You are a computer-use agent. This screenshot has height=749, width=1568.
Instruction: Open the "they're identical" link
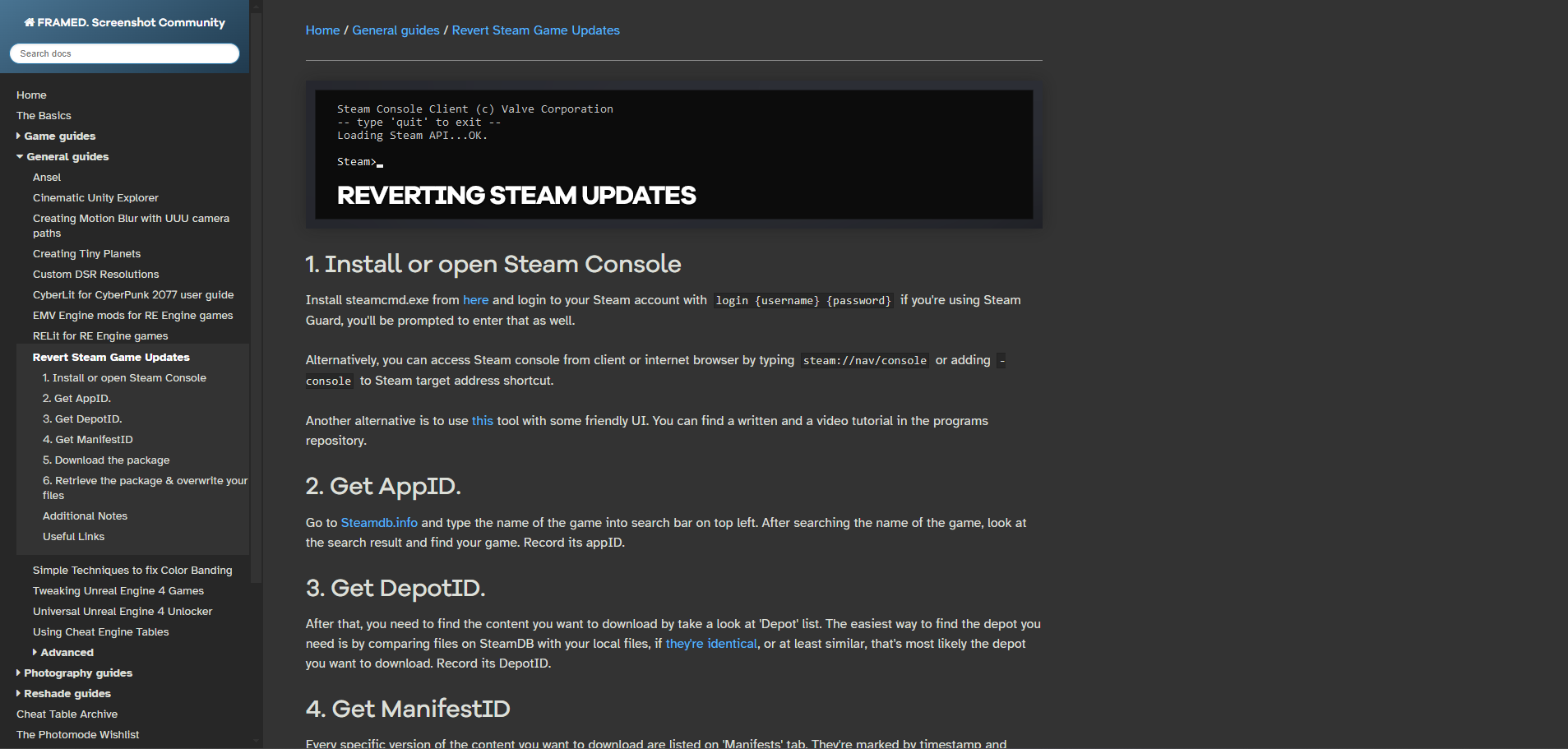tap(711, 644)
